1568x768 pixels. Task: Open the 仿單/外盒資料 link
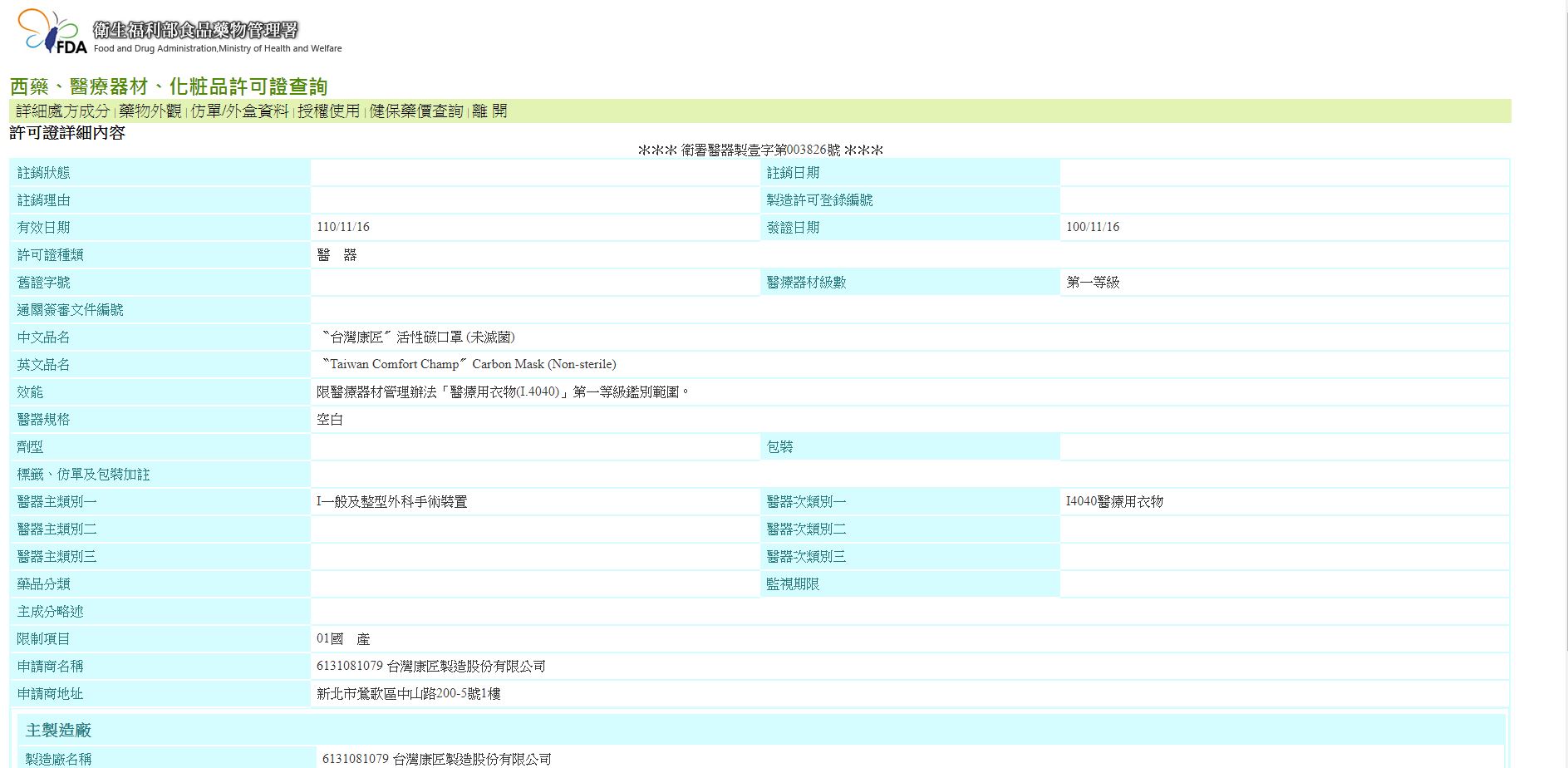click(x=239, y=111)
